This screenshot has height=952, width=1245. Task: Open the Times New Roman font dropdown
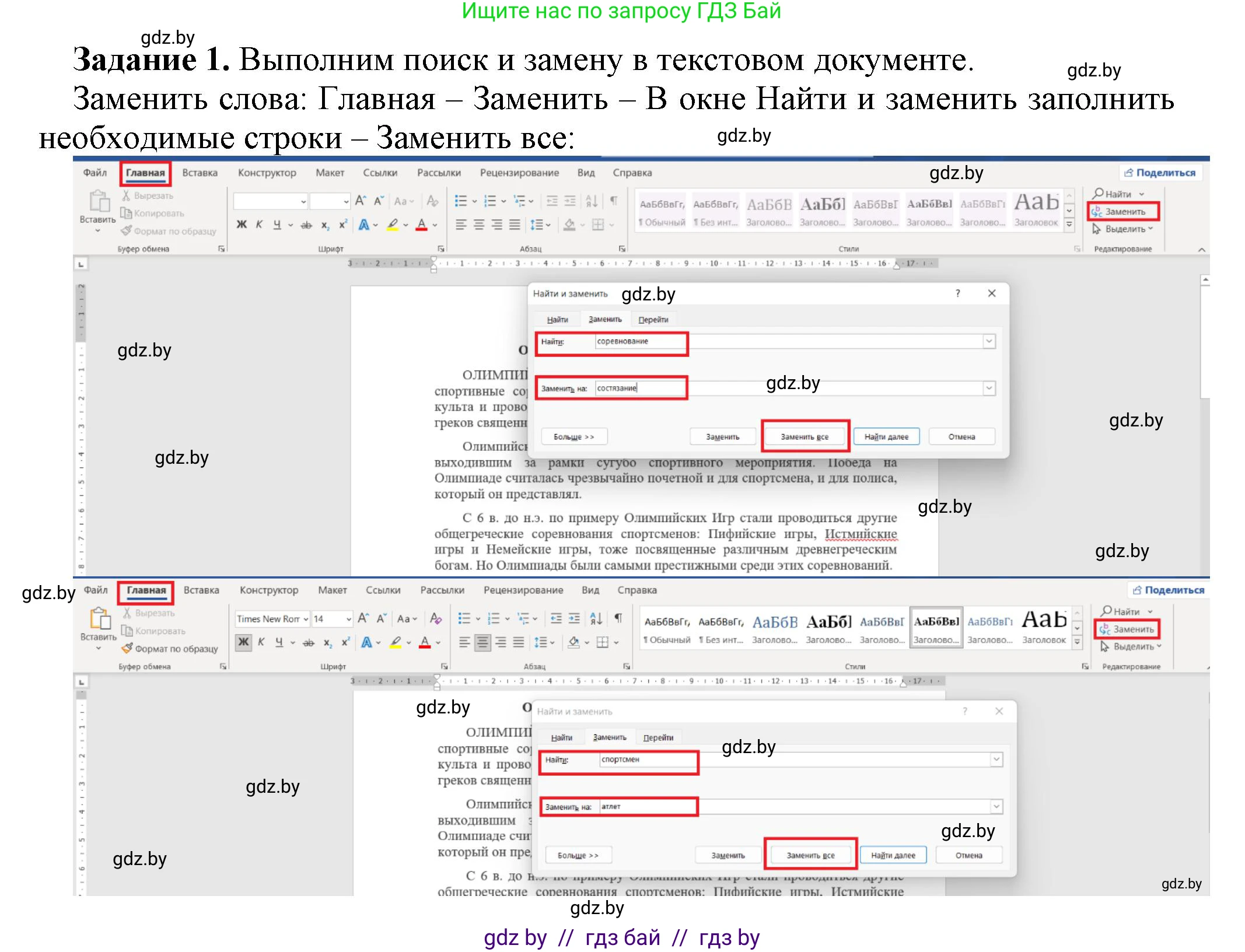click(x=306, y=619)
